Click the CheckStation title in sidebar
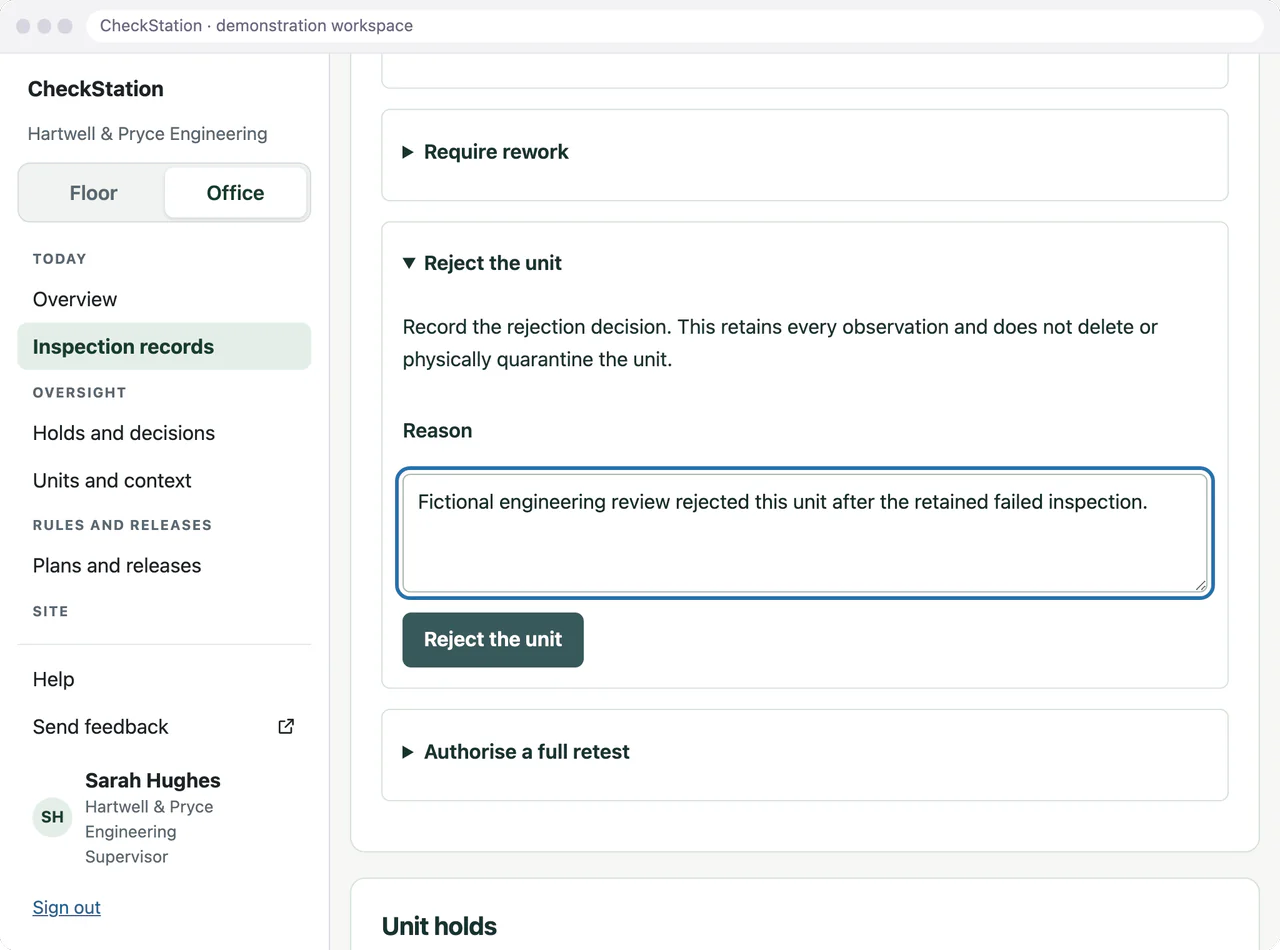Viewport: 1280px width, 950px height. [x=96, y=89]
